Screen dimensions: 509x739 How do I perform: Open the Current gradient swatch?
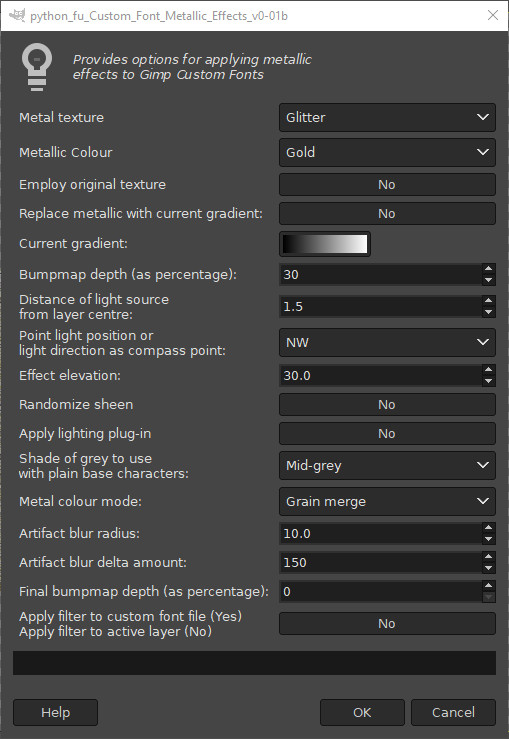325,244
